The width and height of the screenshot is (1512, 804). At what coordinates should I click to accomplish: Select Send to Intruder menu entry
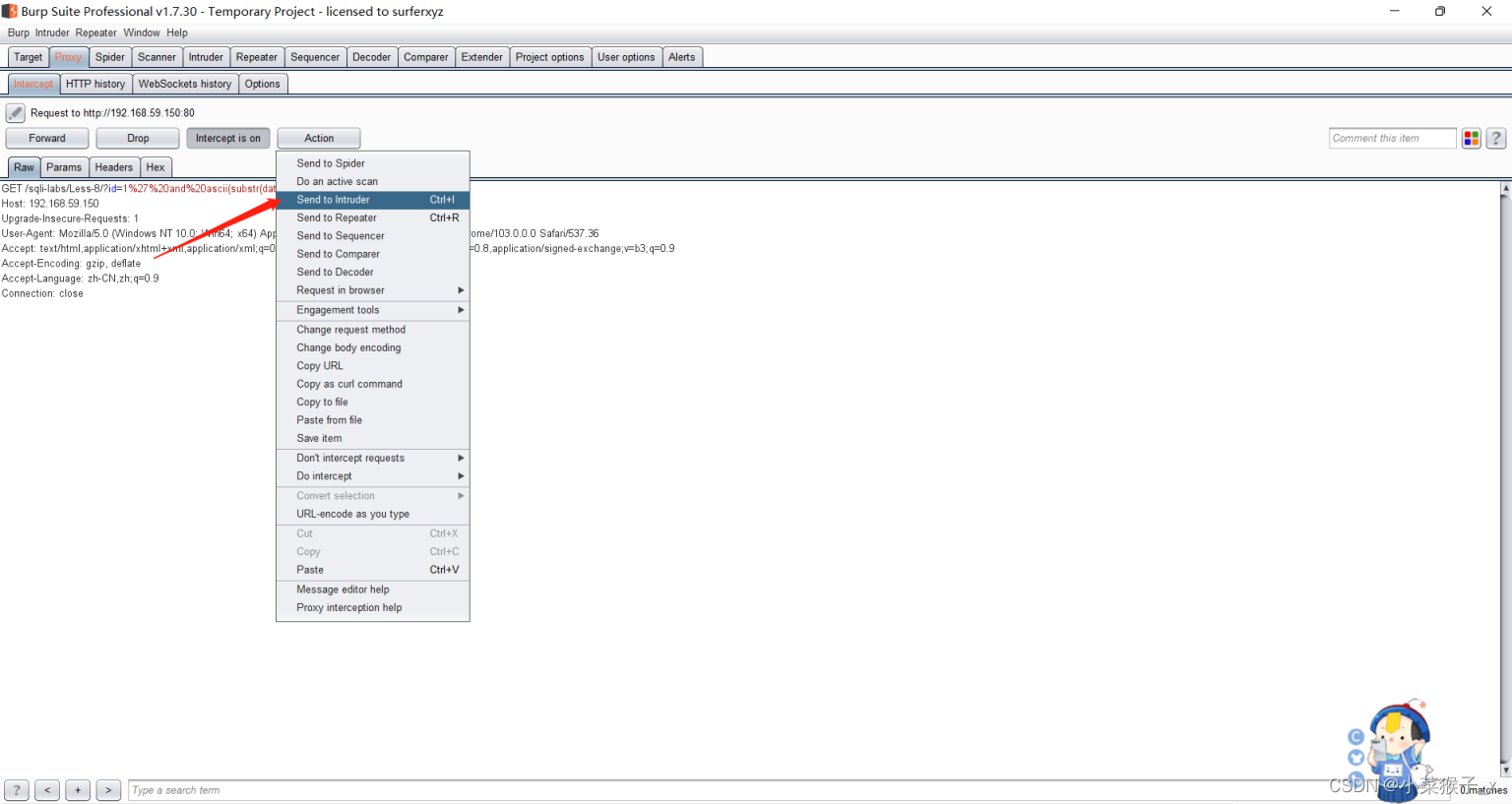pos(373,200)
